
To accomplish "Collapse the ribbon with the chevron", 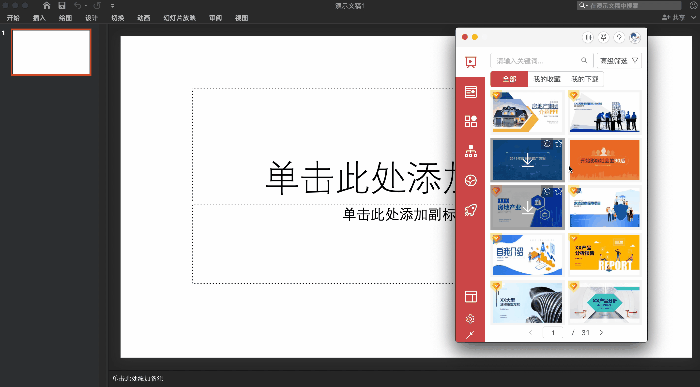I will [x=693, y=17].
